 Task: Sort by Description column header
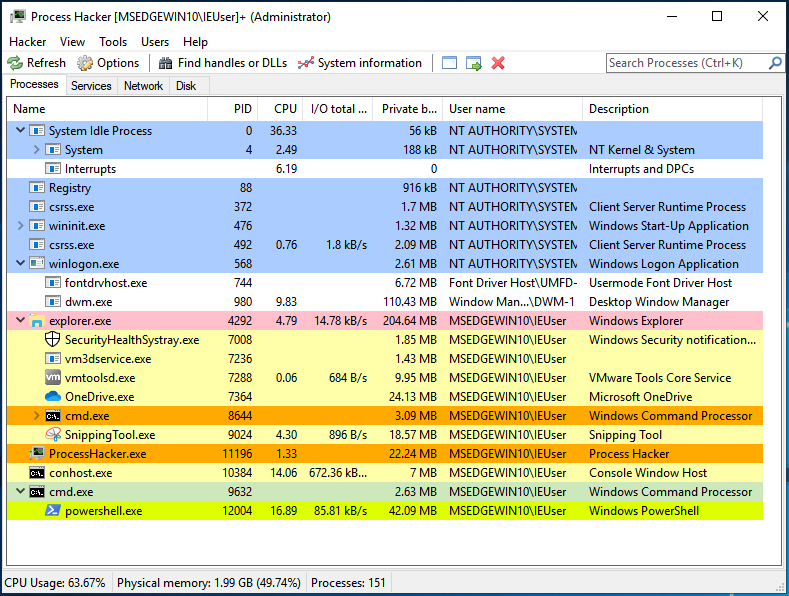(x=672, y=109)
